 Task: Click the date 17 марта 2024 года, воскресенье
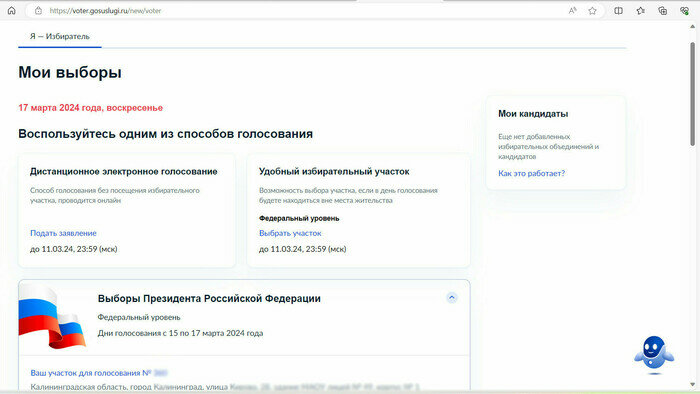pos(91,108)
